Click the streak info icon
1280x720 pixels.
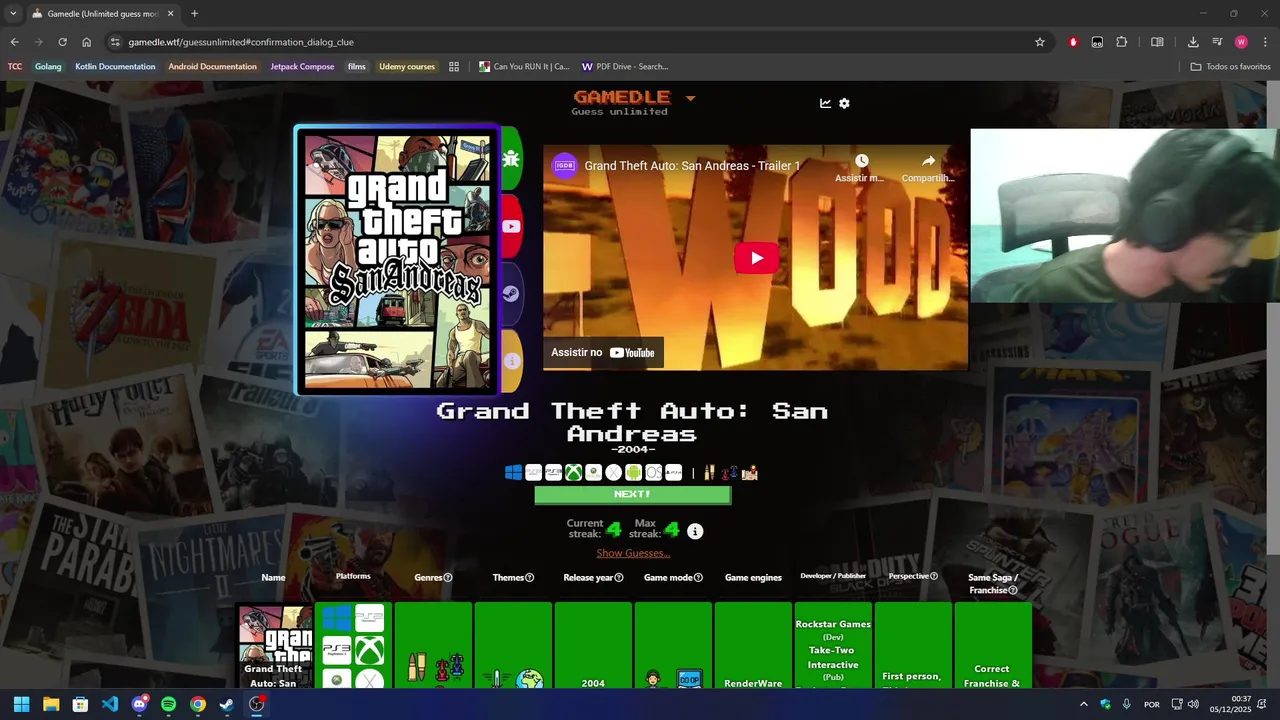tap(695, 531)
